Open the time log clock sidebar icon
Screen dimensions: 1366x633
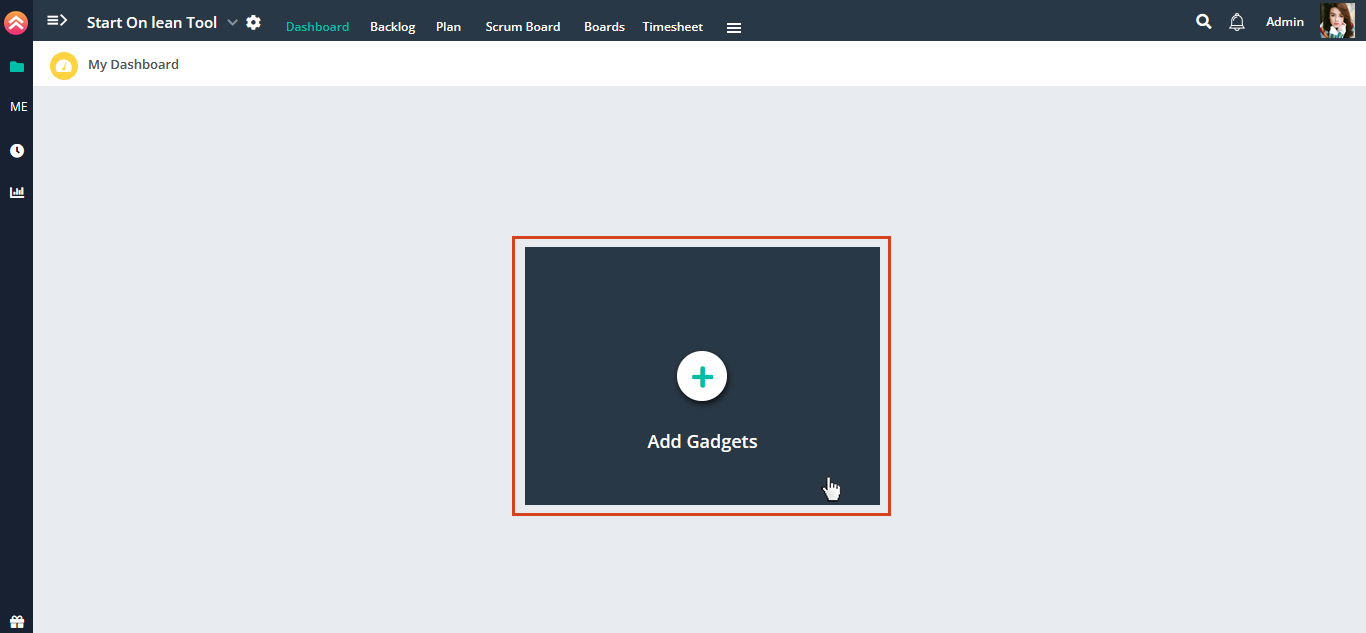(17, 151)
